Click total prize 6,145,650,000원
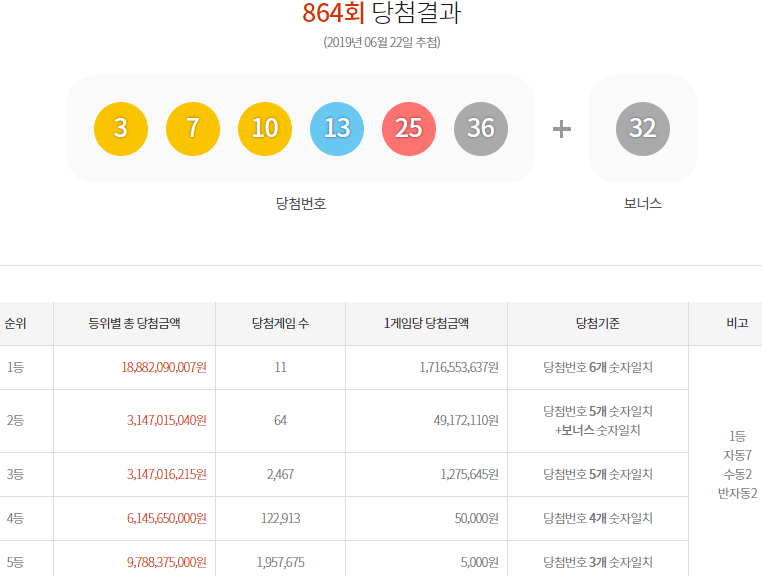762x576 pixels. (x=167, y=518)
